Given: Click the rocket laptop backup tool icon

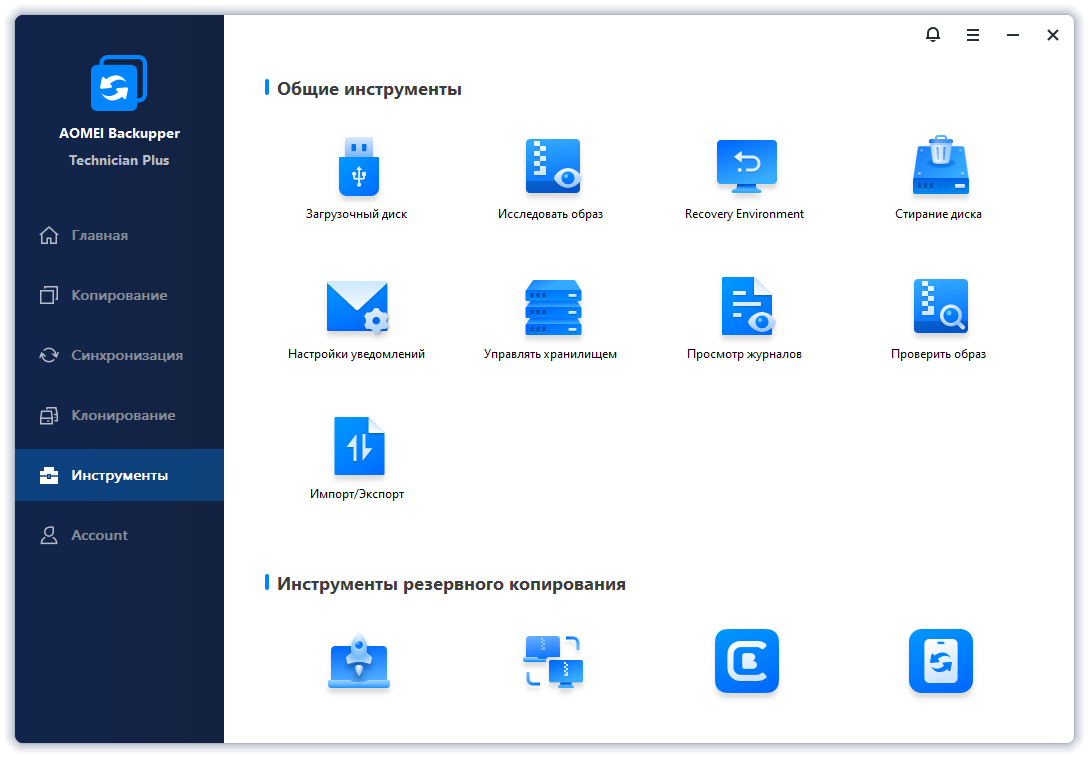Looking at the screenshot, I should (x=358, y=661).
